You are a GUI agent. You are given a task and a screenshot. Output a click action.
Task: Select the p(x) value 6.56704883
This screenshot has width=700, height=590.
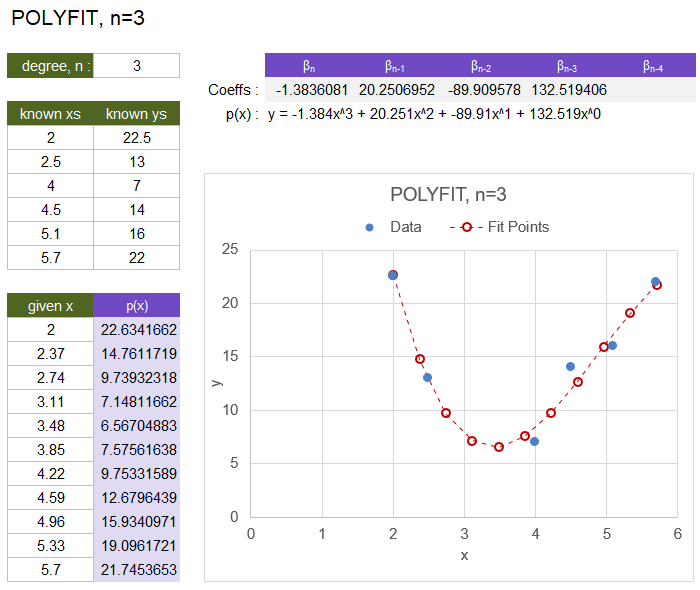137,426
